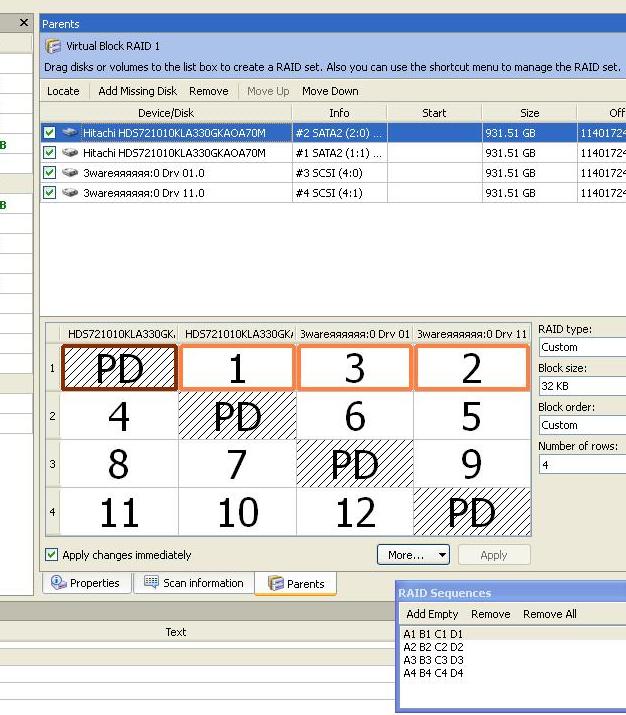This screenshot has width=626, height=715.
Task: Click Move Down in the toolbar
Action: (x=330, y=91)
